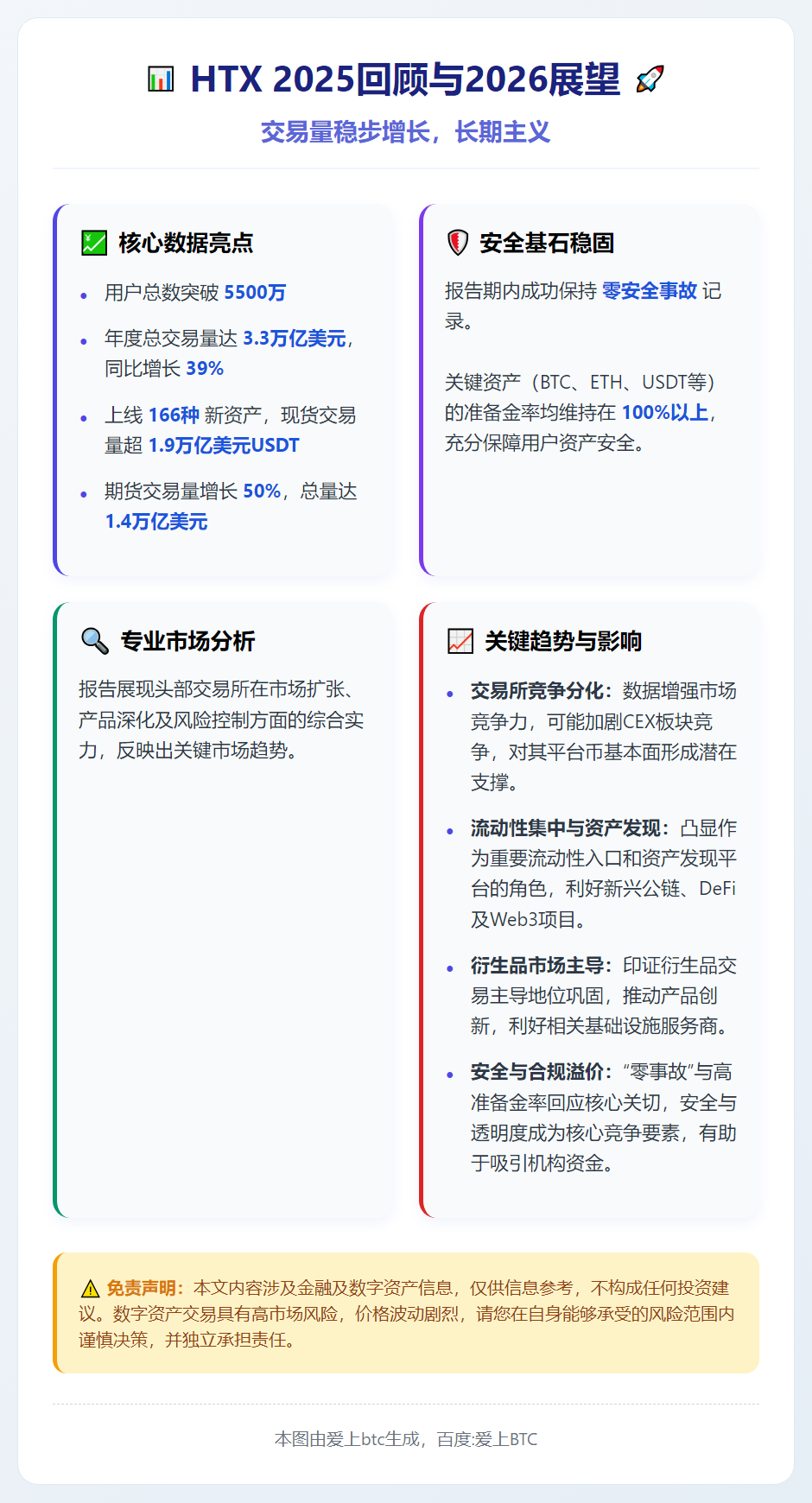812x1503 pixels.
Task: Click the value 1.9万亿美元USDT
Action: (x=224, y=446)
